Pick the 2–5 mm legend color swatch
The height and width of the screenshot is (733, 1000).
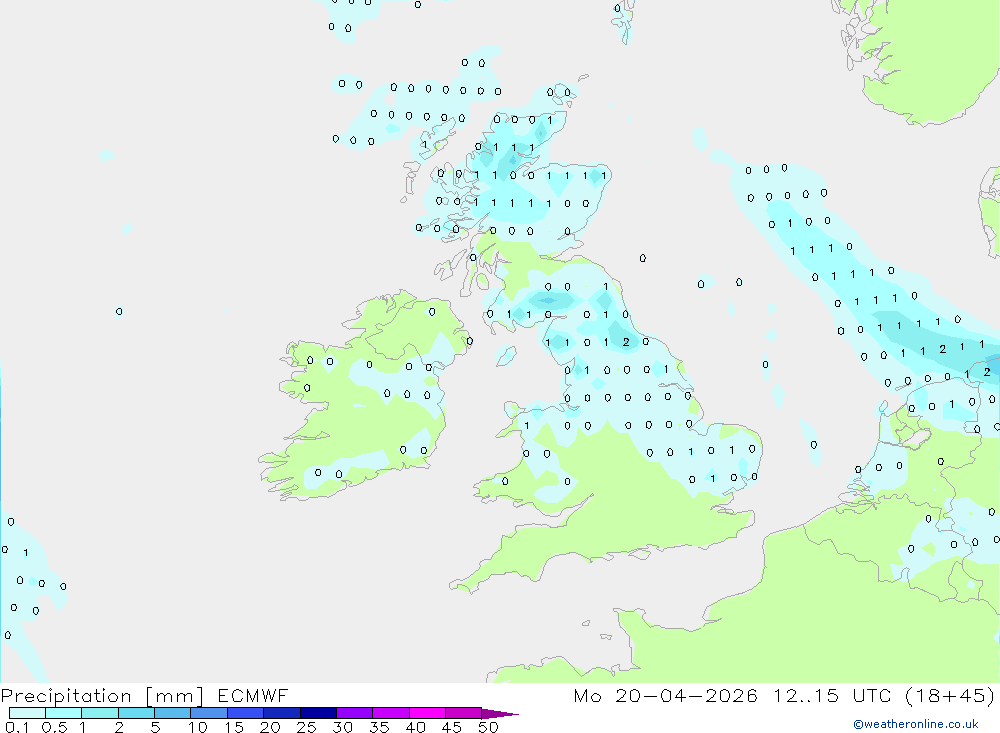click(x=136, y=713)
